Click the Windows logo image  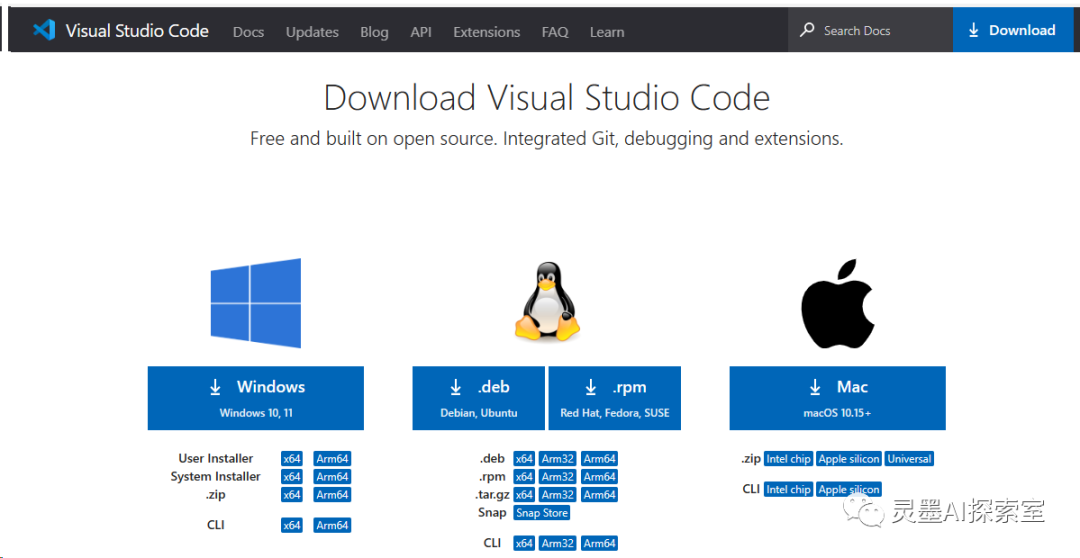coord(256,303)
